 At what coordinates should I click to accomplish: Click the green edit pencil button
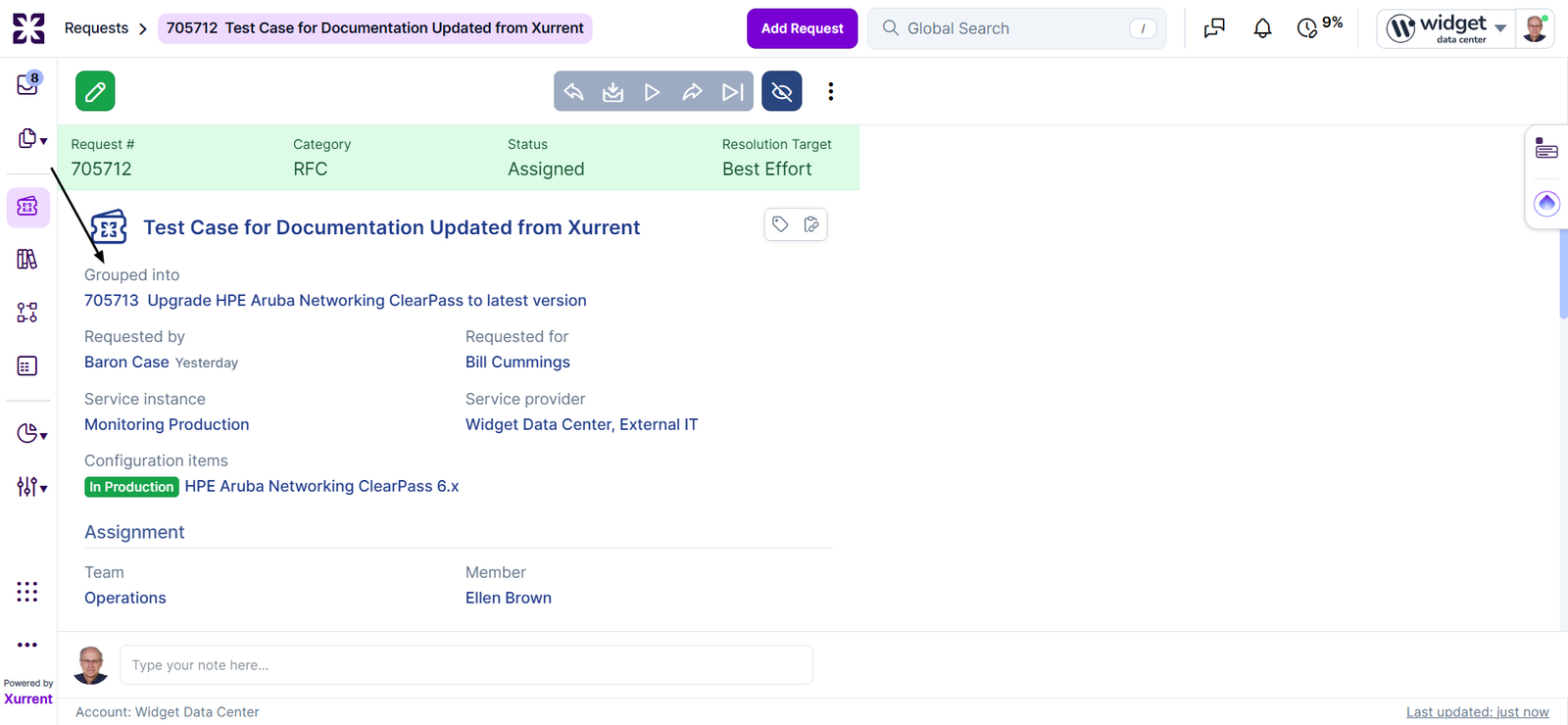[x=95, y=91]
